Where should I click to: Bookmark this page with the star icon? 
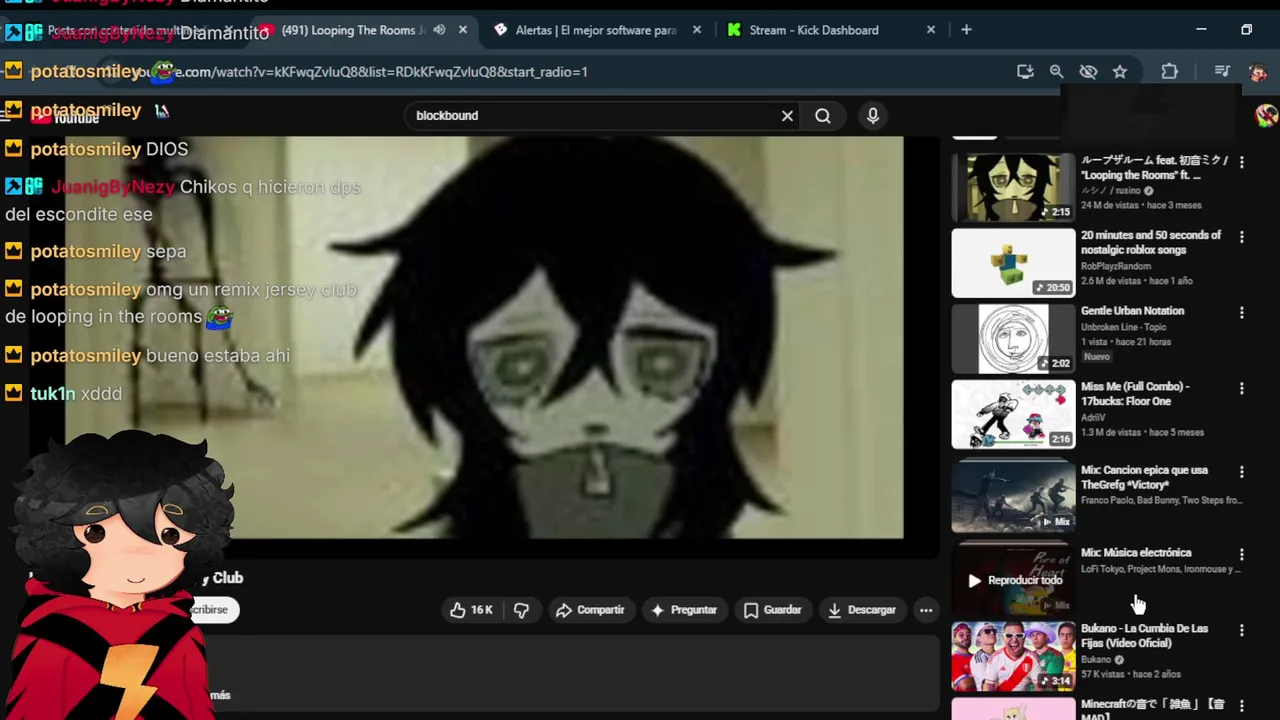point(1120,72)
